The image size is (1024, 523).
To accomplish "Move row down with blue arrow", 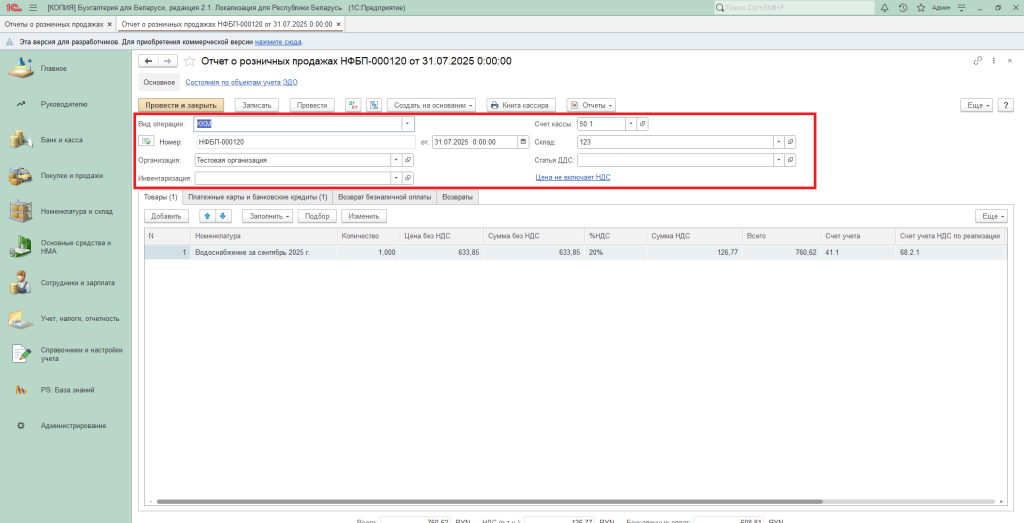I will (x=223, y=216).
